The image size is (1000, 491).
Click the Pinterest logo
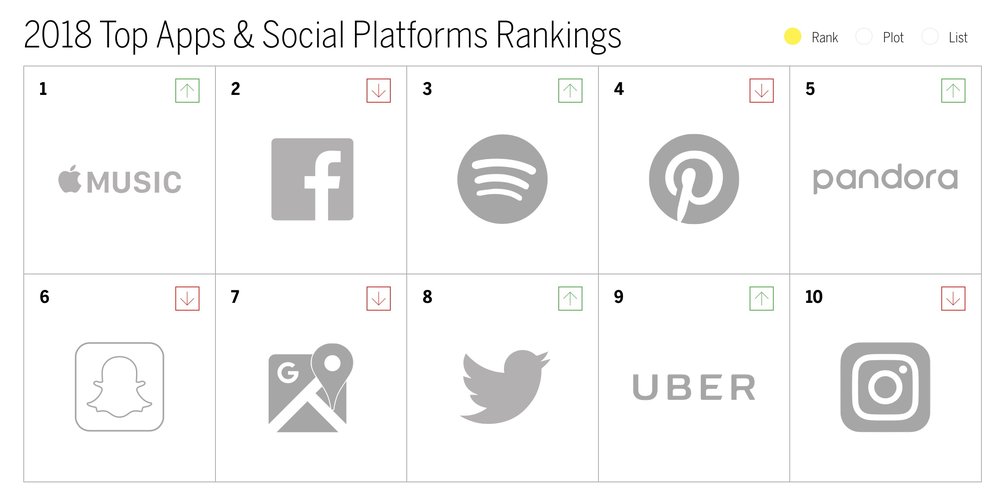[694, 179]
